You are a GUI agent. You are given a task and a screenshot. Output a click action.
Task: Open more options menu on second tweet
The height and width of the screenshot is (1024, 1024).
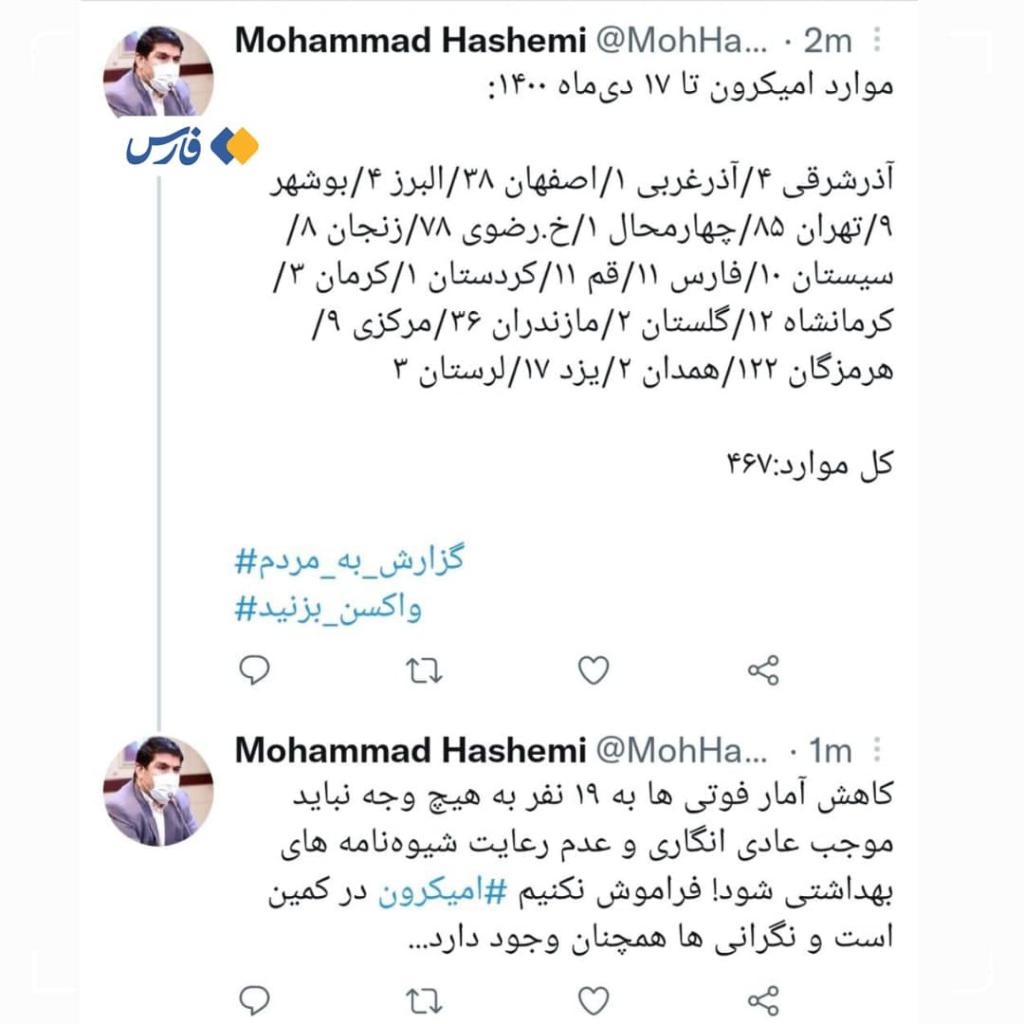point(877,750)
